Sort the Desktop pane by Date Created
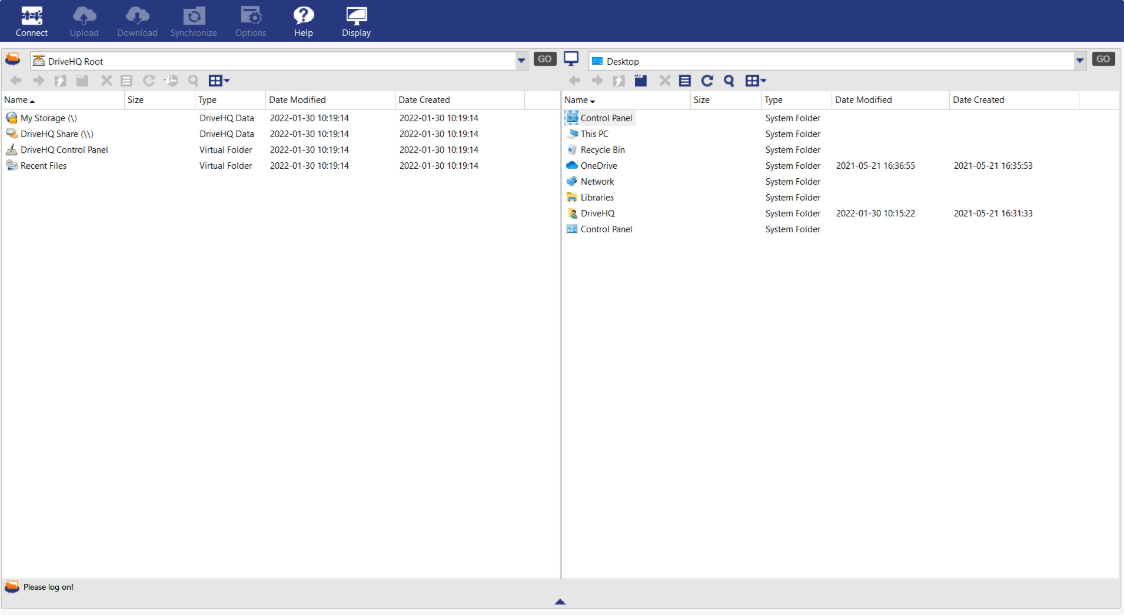 click(1014, 100)
